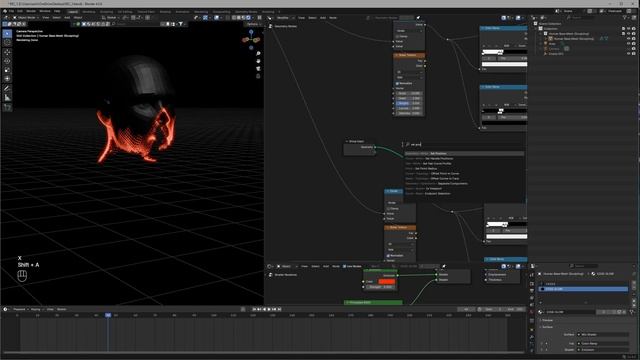Viewport: 640px width, 360px height.
Task: Toggle visibility eye for Area light
Action: [x=629, y=44]
